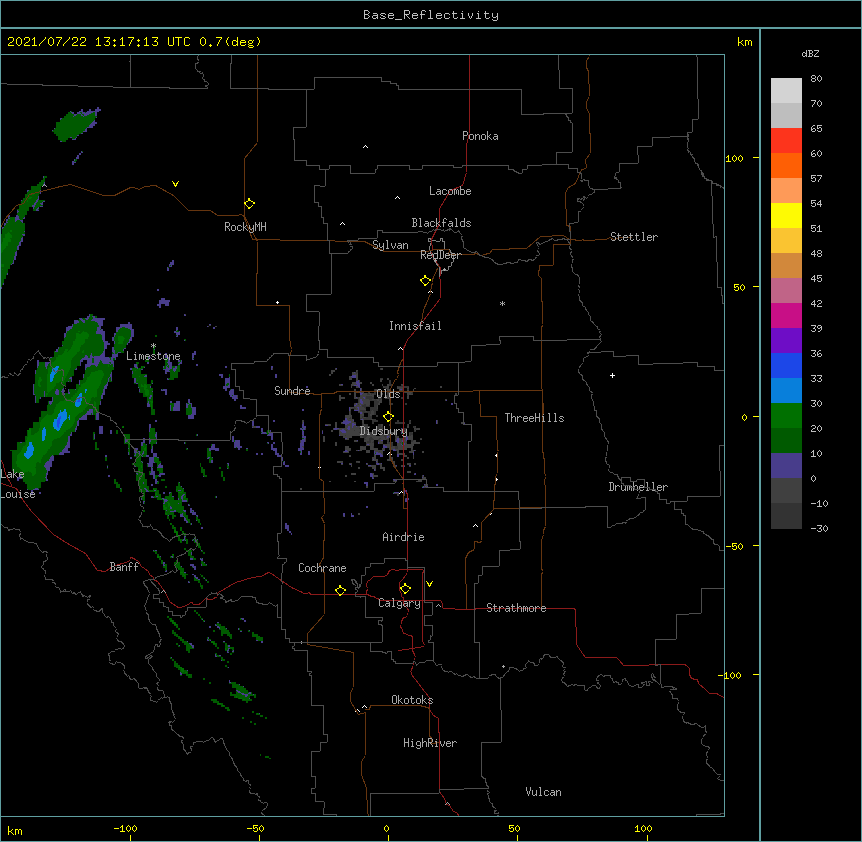Click the Sundre town label
Image resolution: width=862 pixels, height=842 pixels.
click(292, 391)
